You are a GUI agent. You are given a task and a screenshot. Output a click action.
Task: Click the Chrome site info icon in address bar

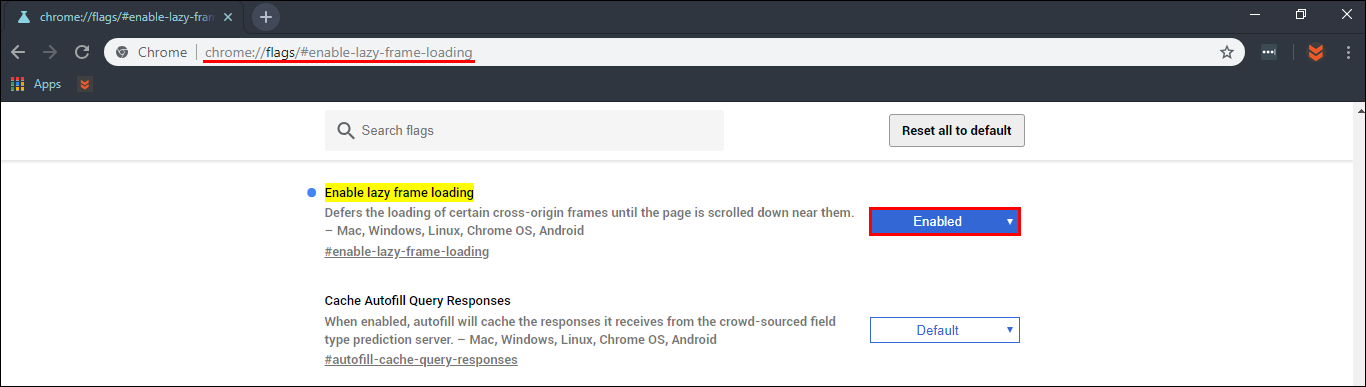[x=122, y=52]
